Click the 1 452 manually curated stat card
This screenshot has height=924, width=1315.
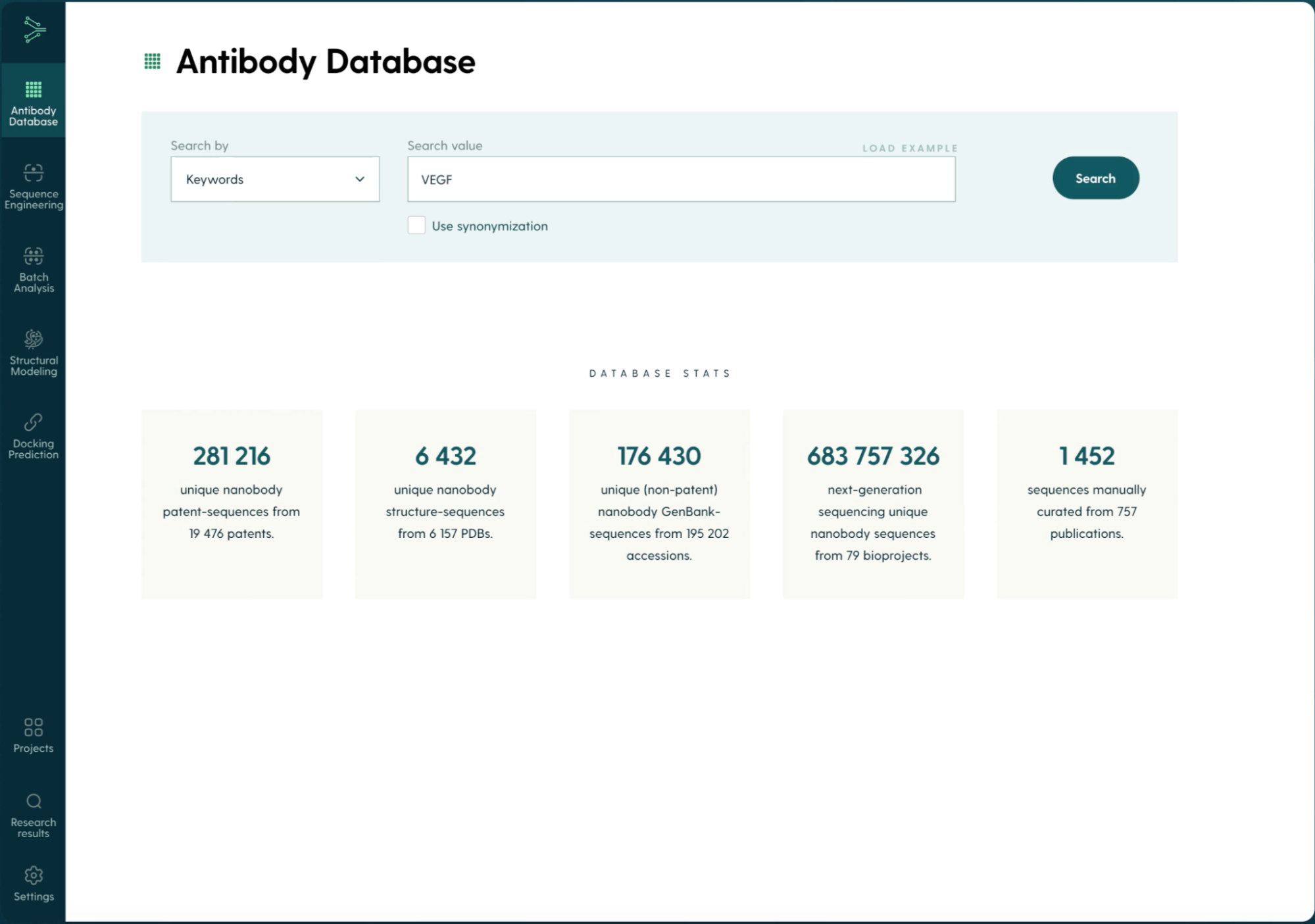click(x=1087, y=504)
